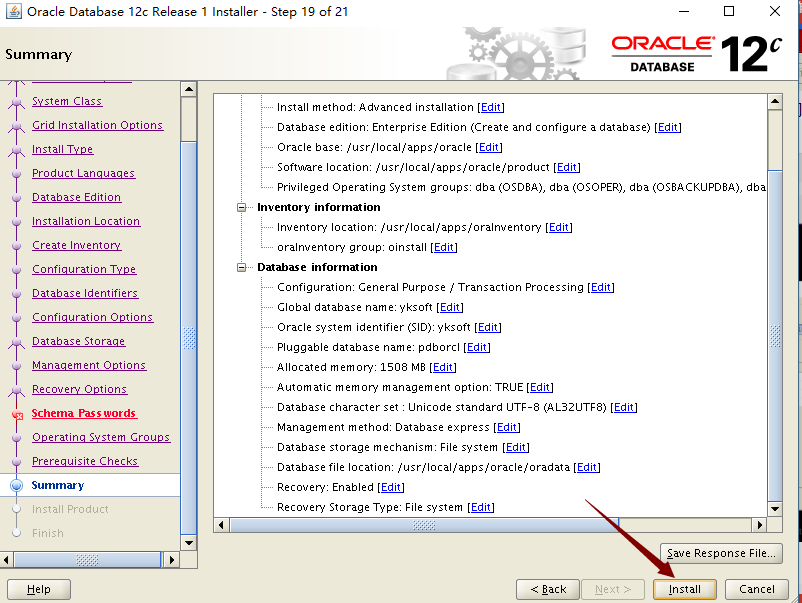802x603 pixels.
Task: Go to Grid Installation Options step
Action: (97, 125)
